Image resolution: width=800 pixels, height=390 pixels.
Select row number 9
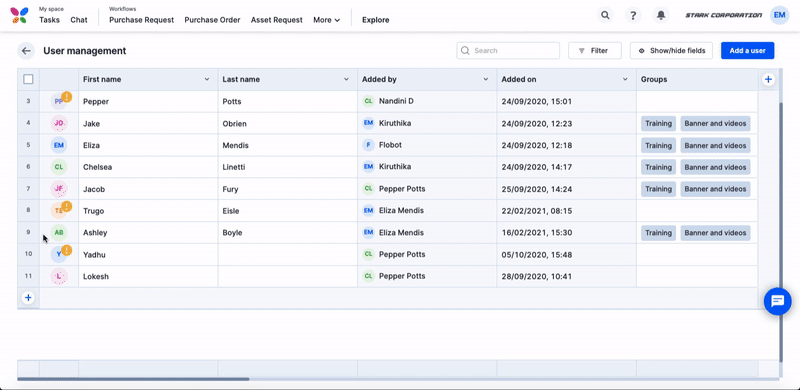(29, 232)
